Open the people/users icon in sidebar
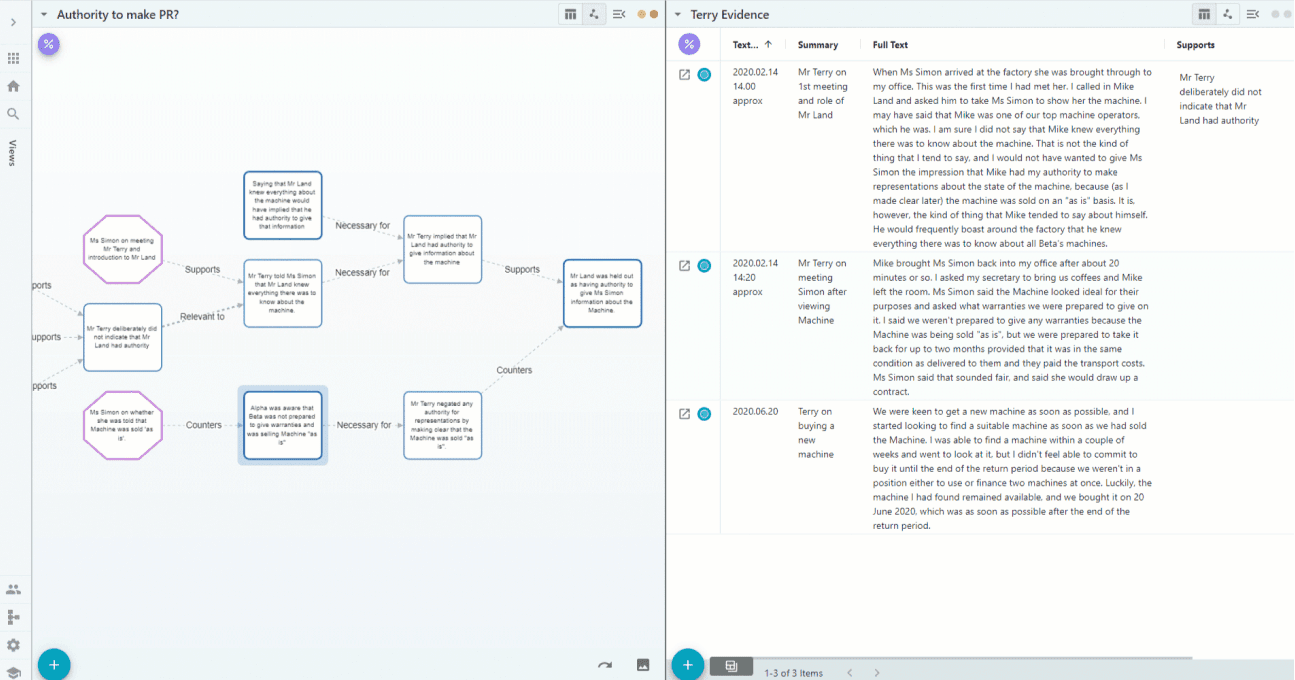1295x680 pixels. pos(13,590)
